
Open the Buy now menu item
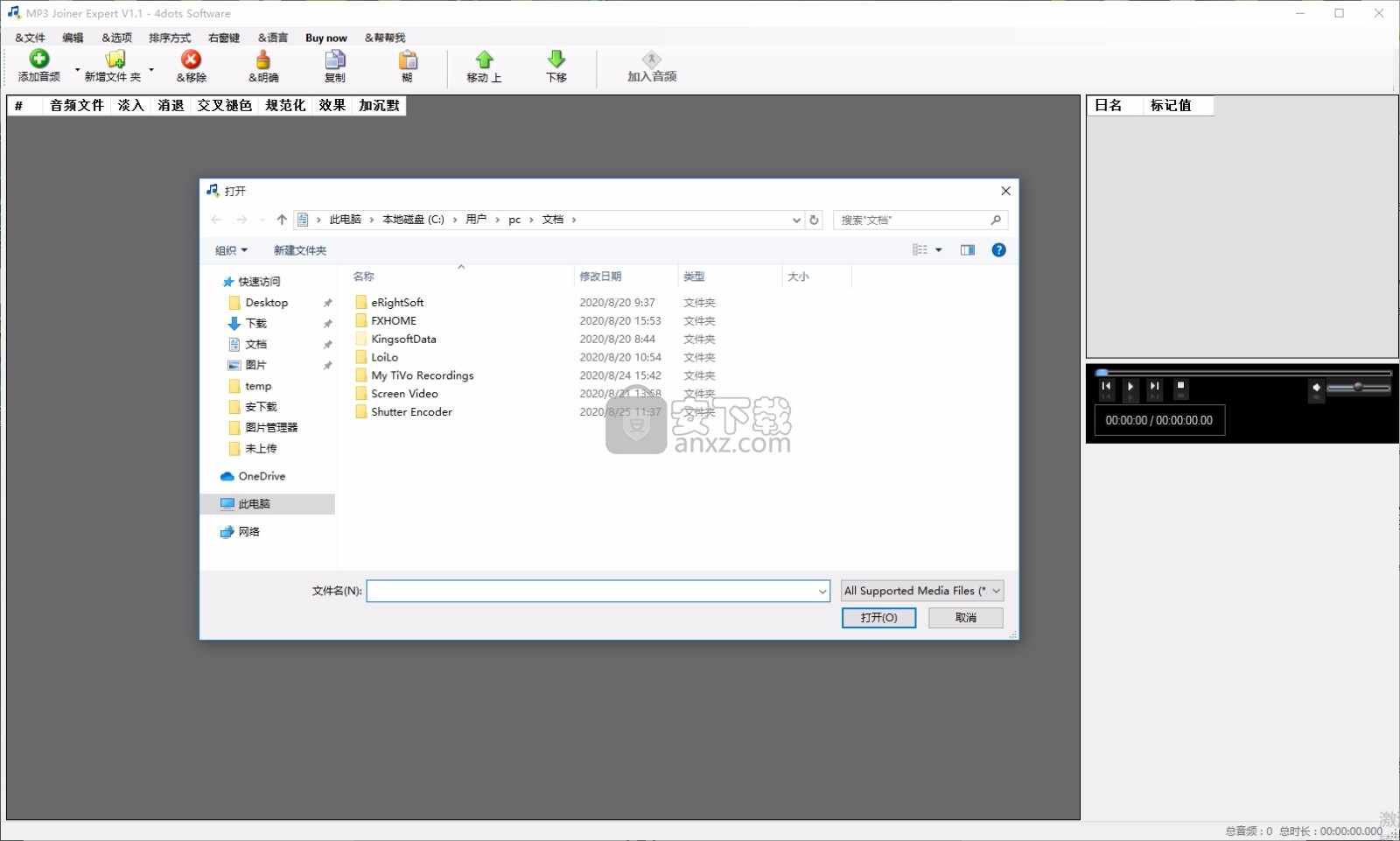click(325, 38)
